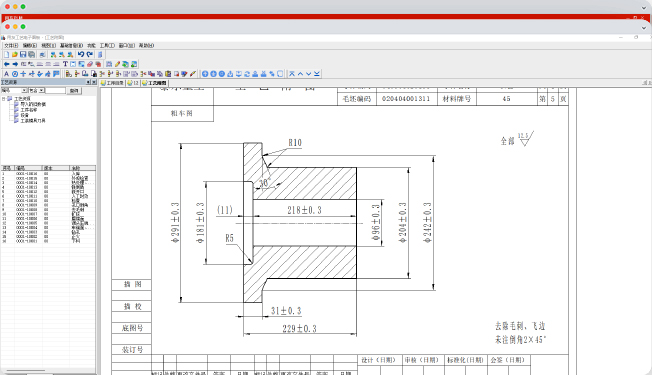This screenshot has height=375, width=652.
Task: Click the paste clipboard icon in the toolbar
Action: click(168, 74)
